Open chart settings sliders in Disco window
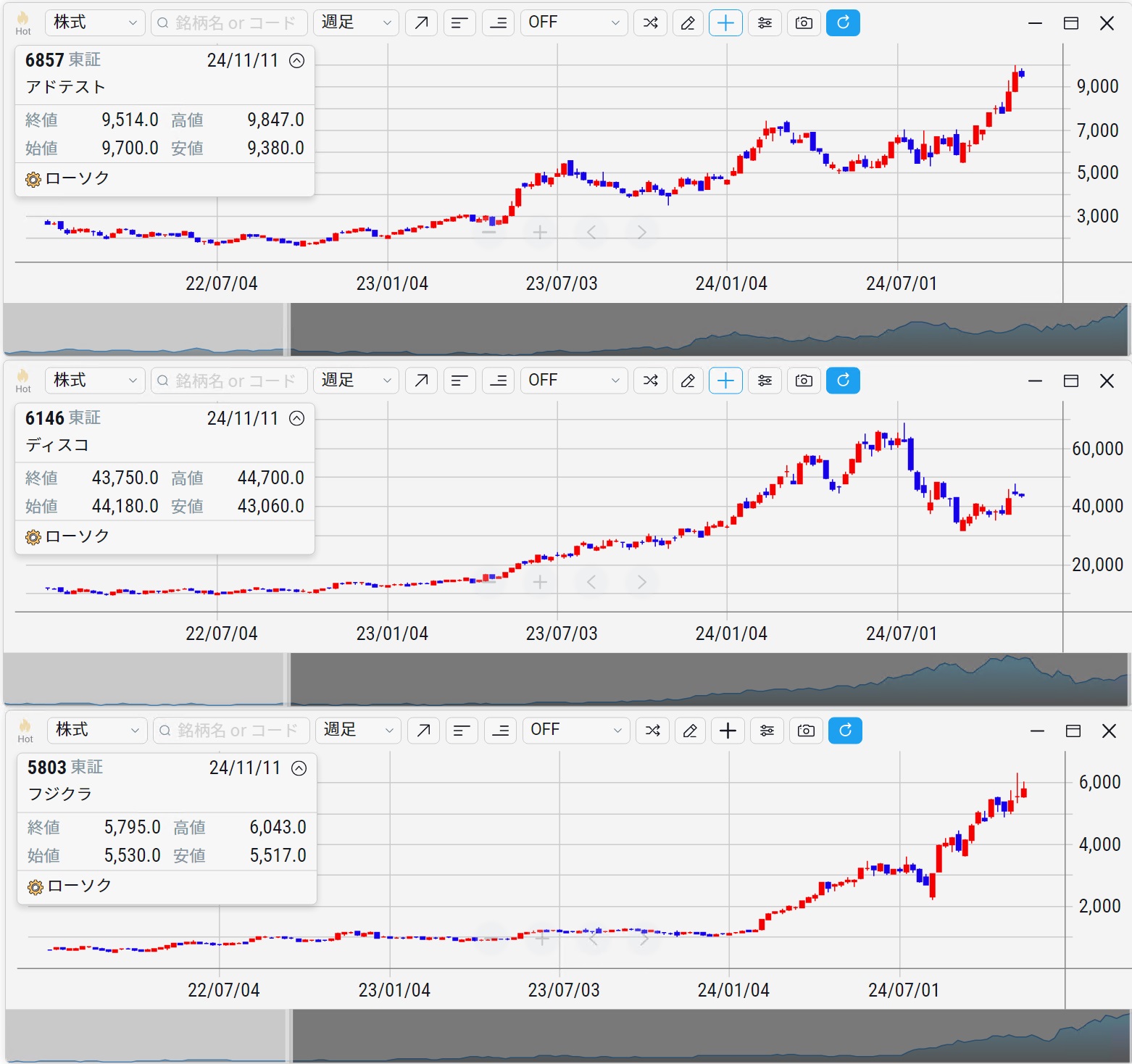The image size is (1132, 1064). click(x=765, y=381)
